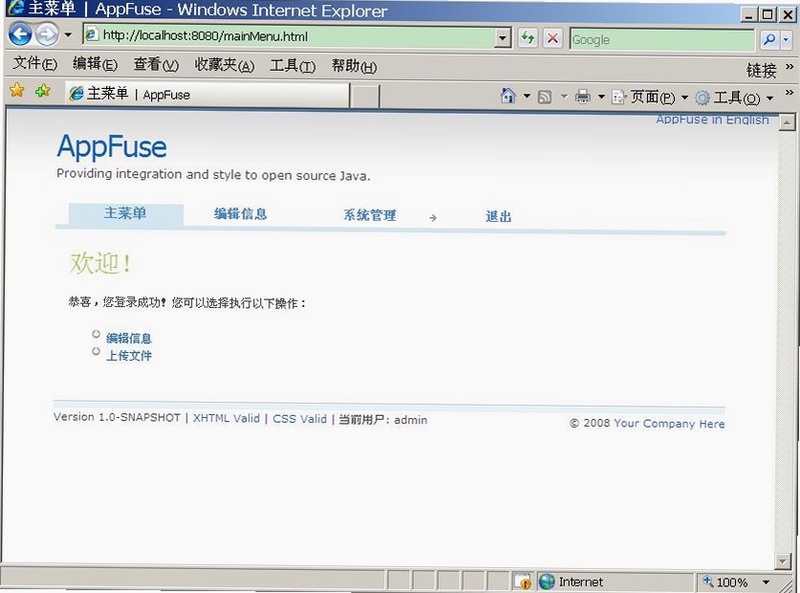Viewport: 800px width, 593px height.
Task: Click Version 1.0-SNAPSHOT footer text
Action: [117, 417]
